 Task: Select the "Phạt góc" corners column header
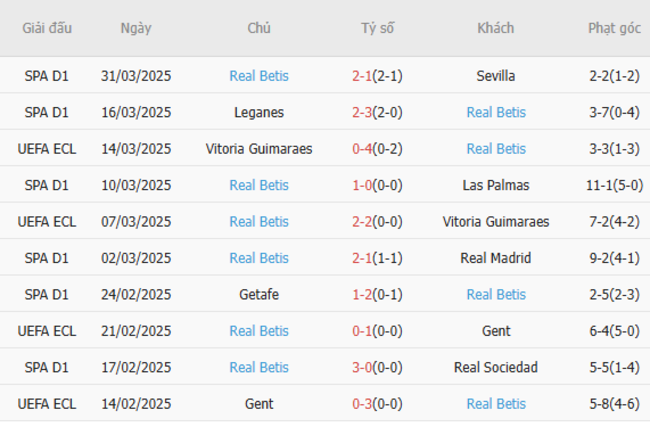pyautogui.click(x=614, y=28)
